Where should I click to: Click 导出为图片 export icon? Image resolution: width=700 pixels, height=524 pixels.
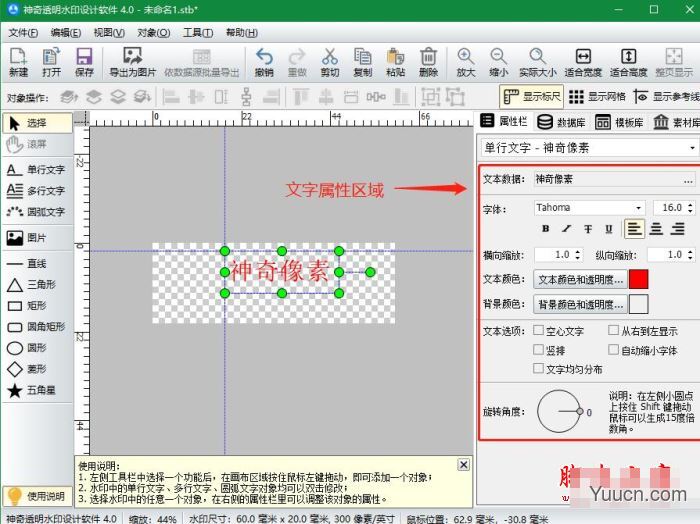(133, 62)
